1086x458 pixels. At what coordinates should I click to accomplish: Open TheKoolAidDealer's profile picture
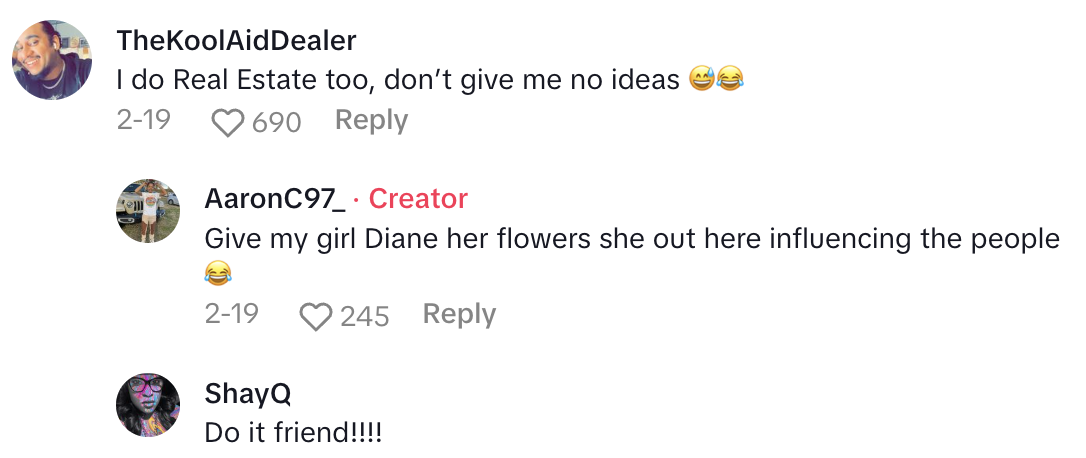click(x=53, y=60)
